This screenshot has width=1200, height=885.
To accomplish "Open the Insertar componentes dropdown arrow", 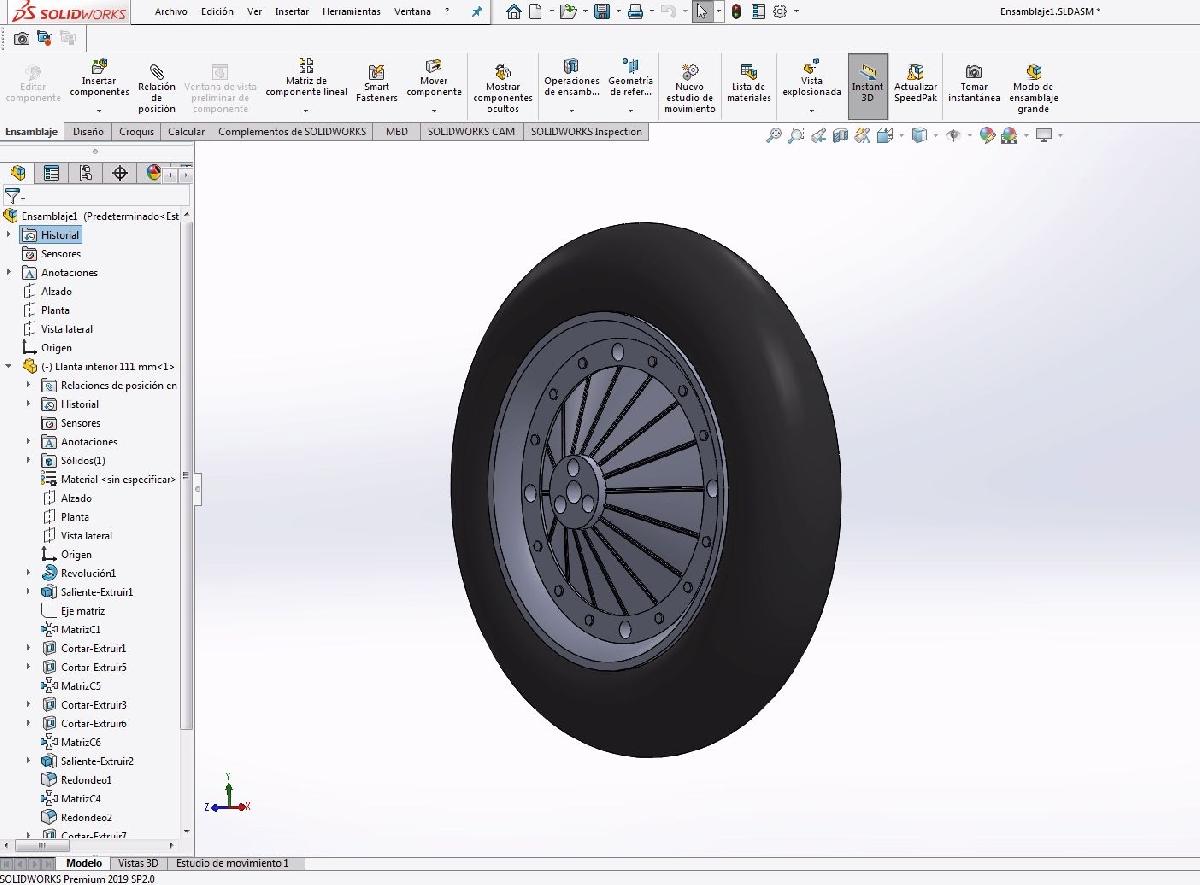I will tap(99, 110).
